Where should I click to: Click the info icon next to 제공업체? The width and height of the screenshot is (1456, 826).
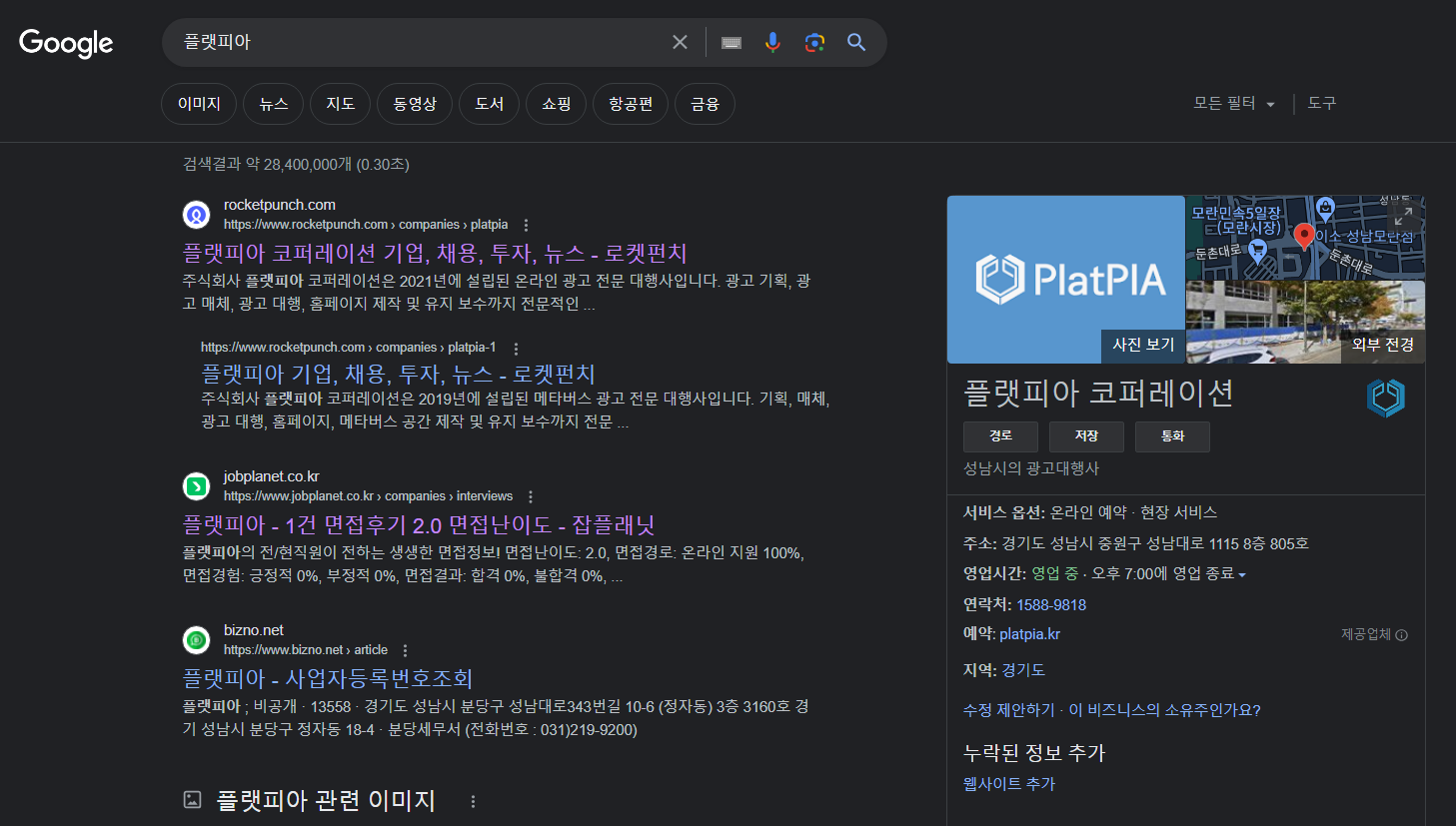pos(1401,635)
